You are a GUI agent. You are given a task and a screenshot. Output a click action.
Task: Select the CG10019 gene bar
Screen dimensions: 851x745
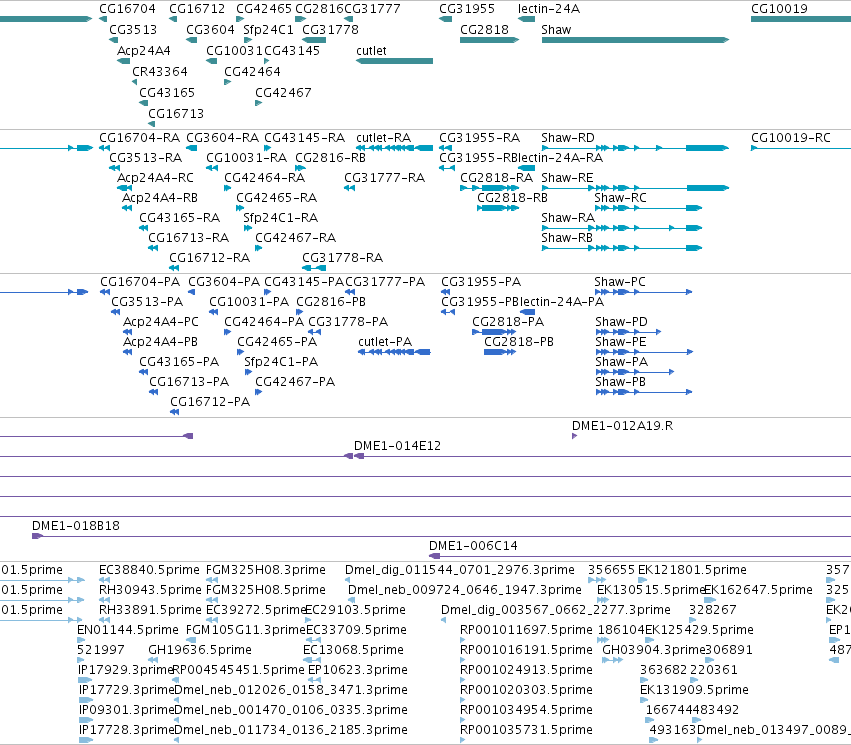tap(801, 19)
